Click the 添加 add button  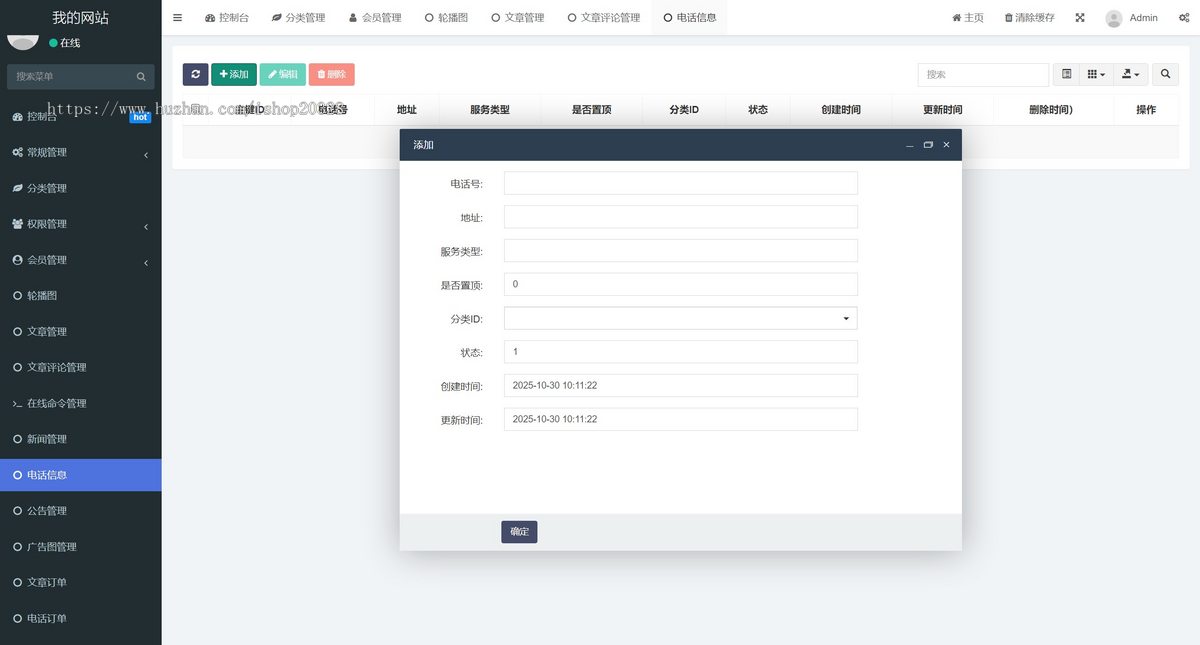tap(234, 74)
